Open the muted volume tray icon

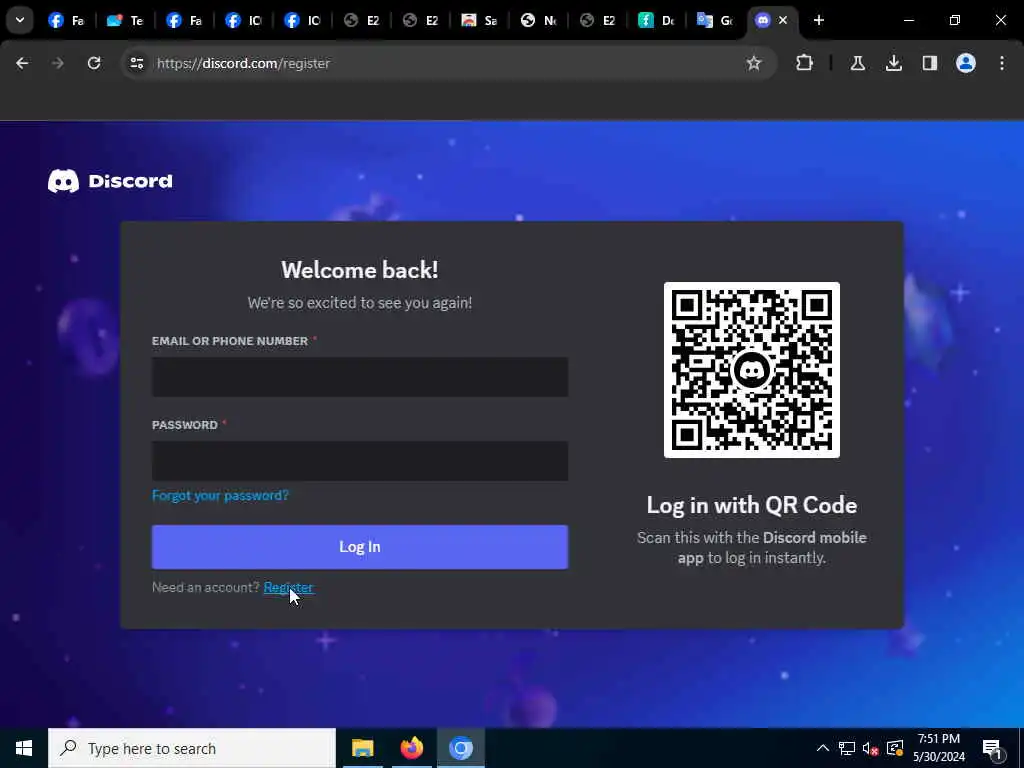(871, 748)
